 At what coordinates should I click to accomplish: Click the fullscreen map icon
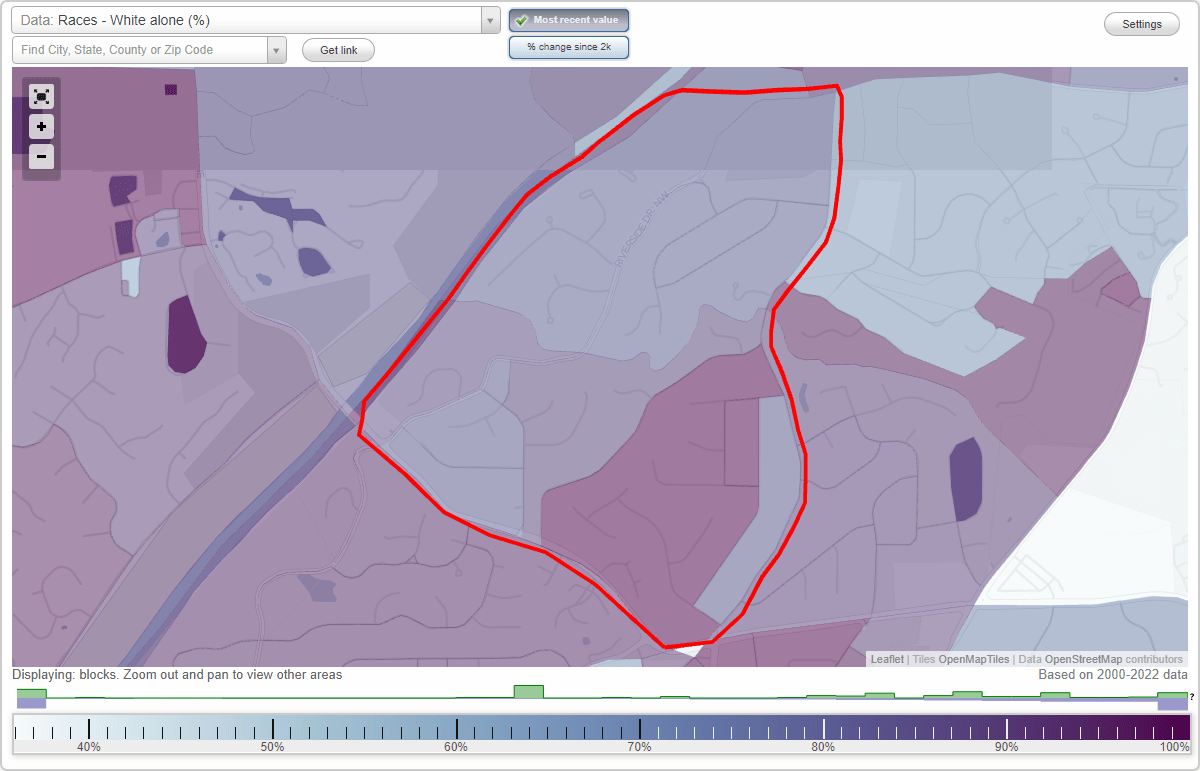click(x=41, y=96)
